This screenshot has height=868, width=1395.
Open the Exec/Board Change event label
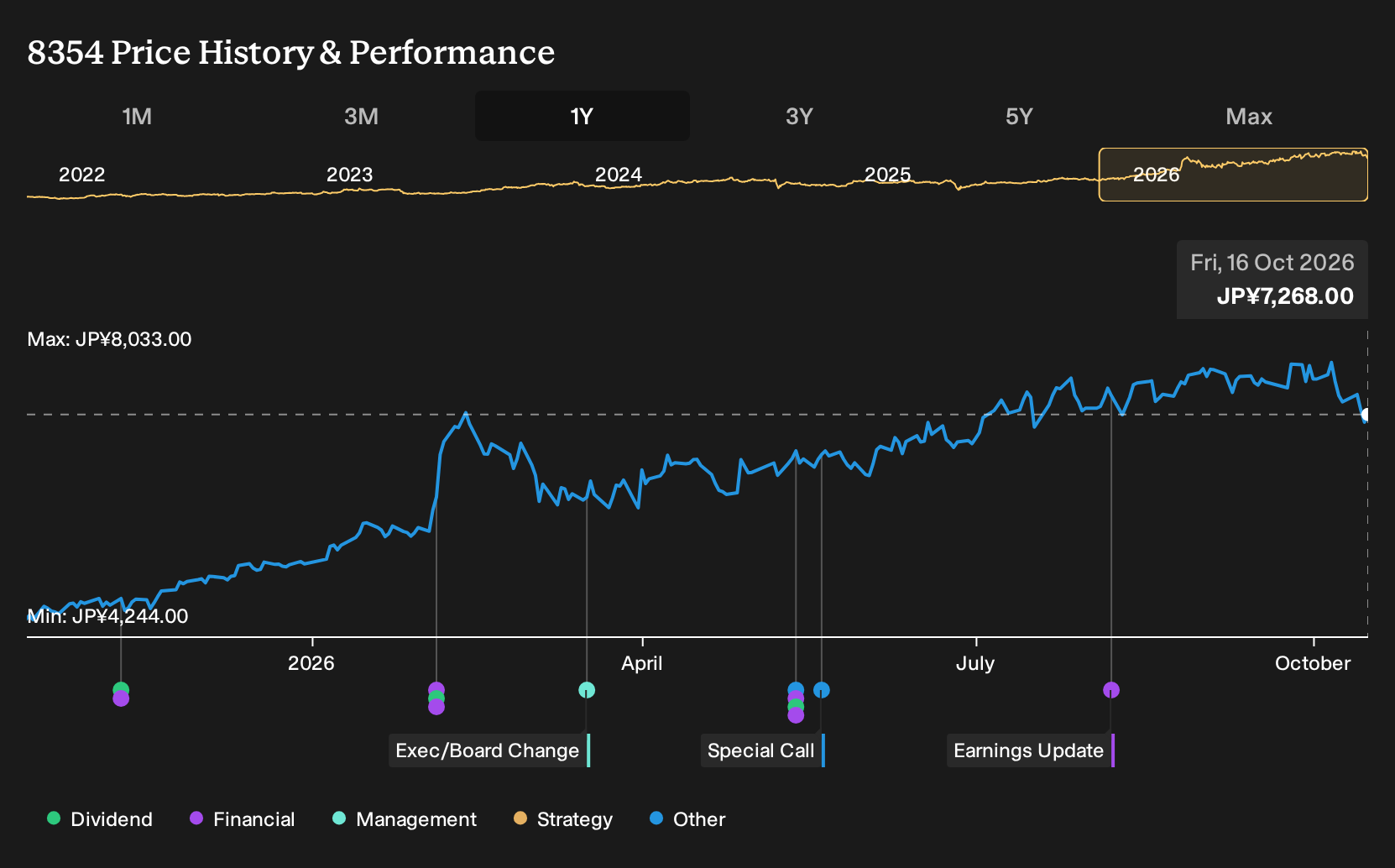point(489,750)
